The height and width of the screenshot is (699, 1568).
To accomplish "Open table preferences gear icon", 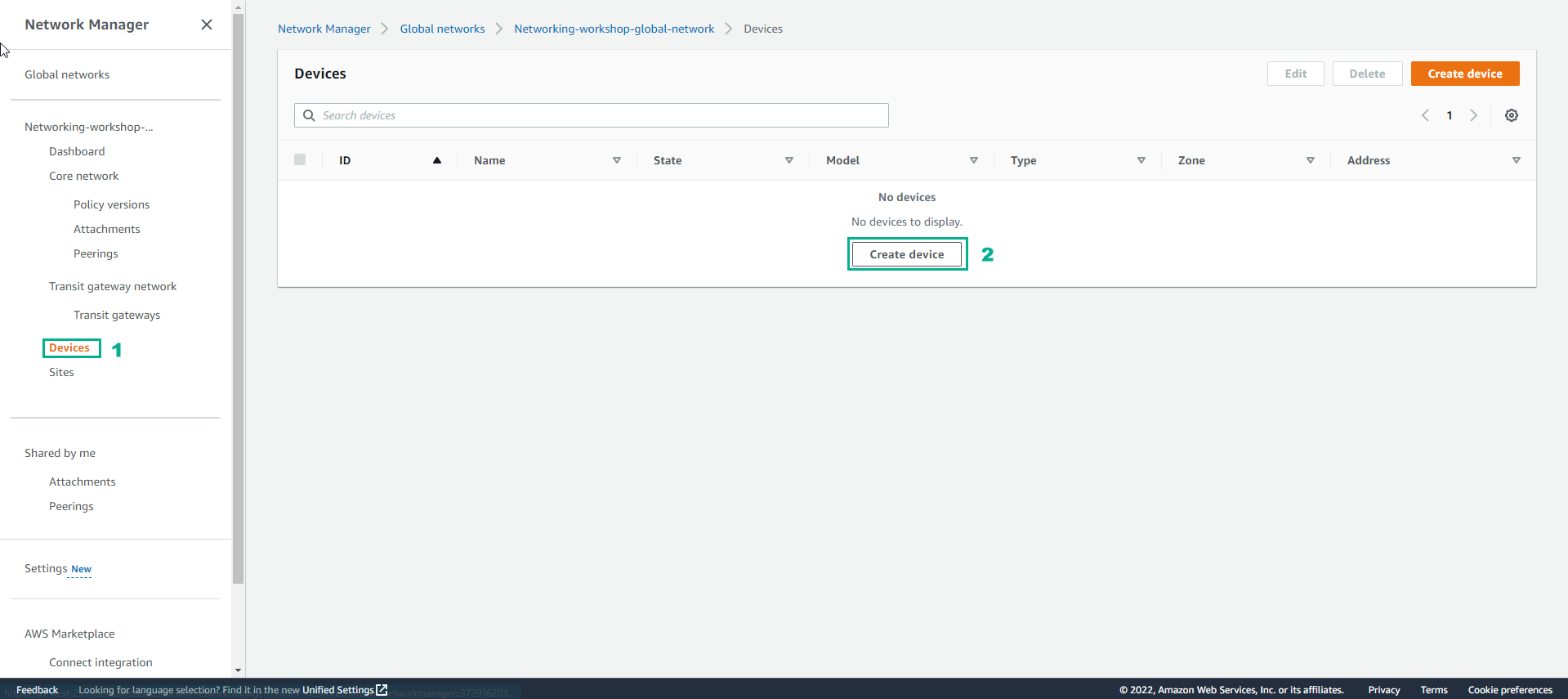I will 1512,115.
